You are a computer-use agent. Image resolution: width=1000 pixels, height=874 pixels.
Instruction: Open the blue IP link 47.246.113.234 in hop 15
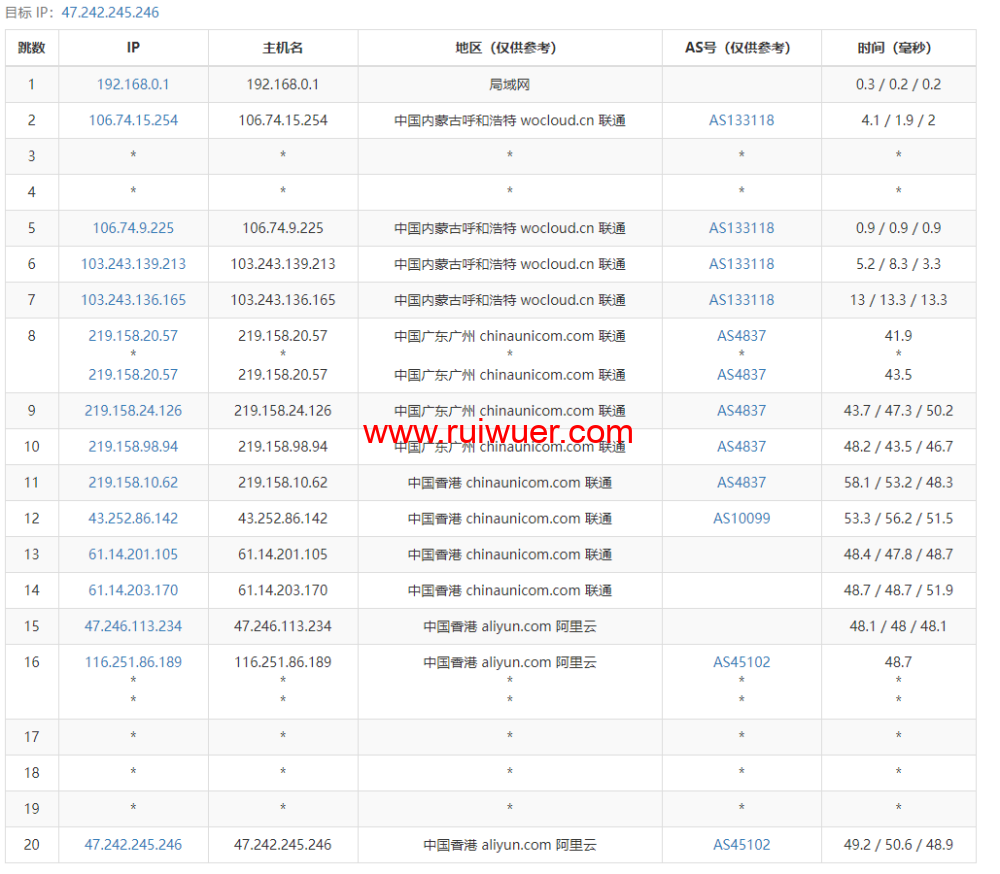point(133,627)
